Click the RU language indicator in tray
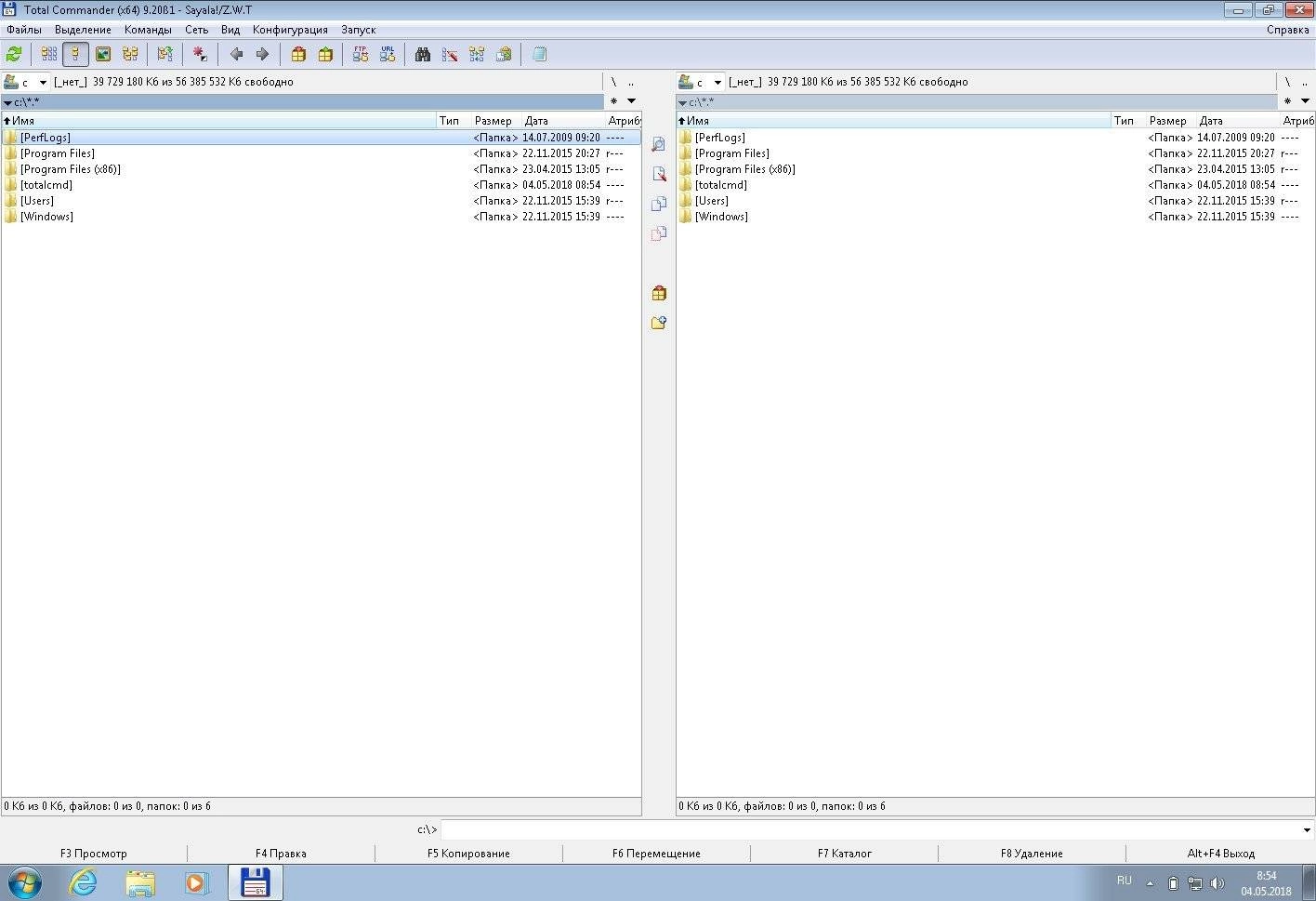Image resolution: width=1316 pixels, height=901 pixels. (1125, 881)
